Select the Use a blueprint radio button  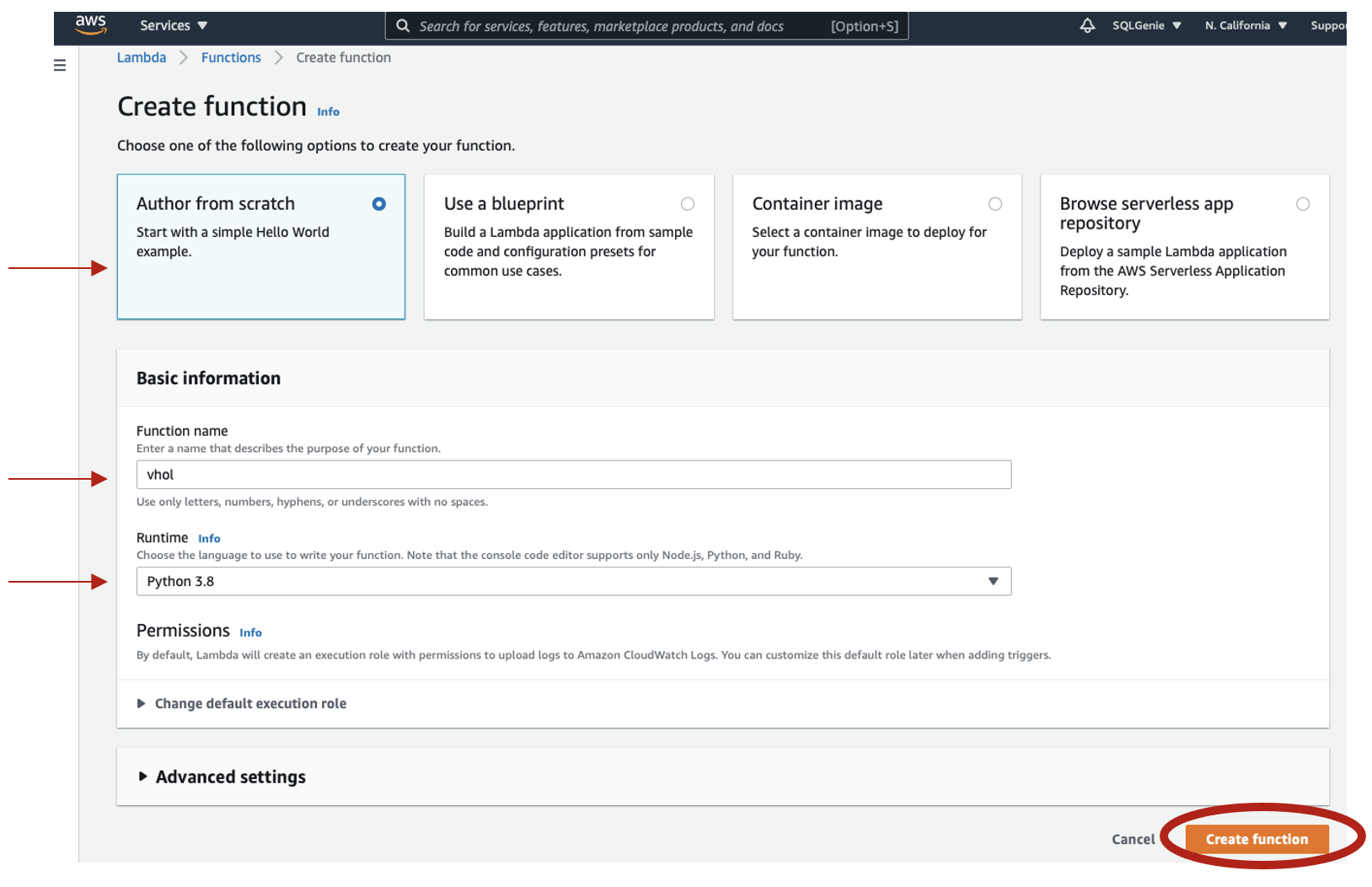tap(688, 204)
